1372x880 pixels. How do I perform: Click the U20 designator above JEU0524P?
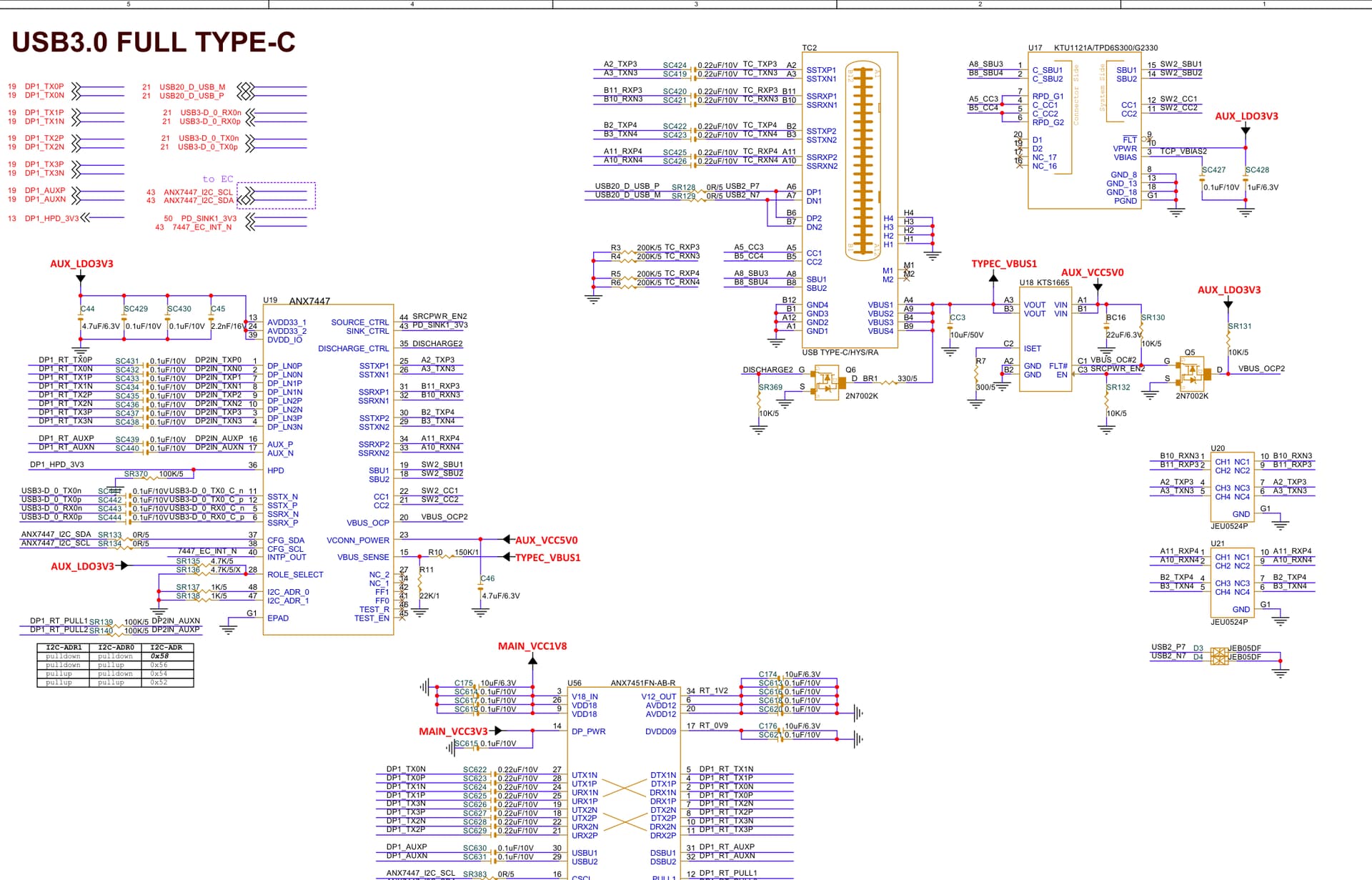pyautogui.click(x=1218, y=448)
